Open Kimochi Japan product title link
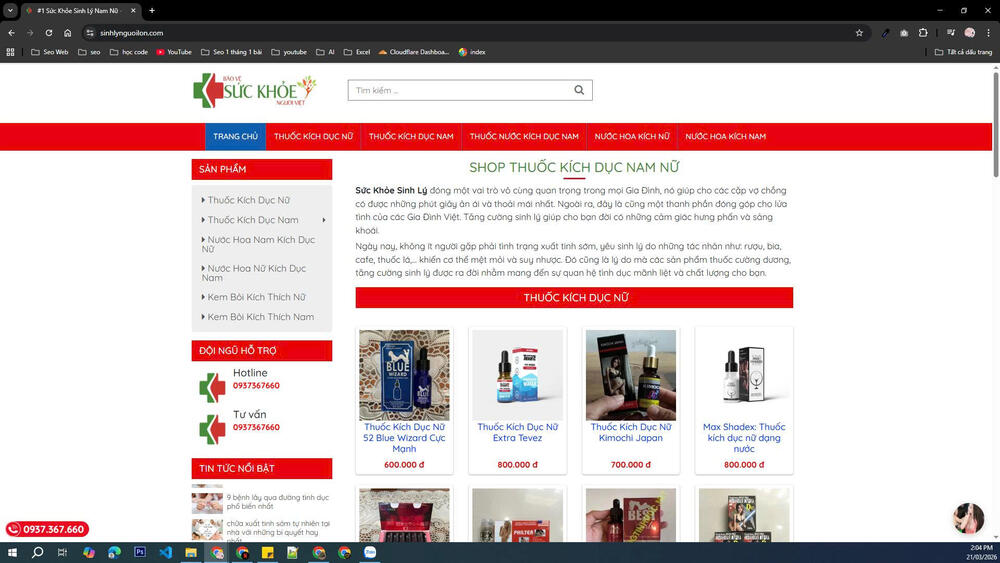The image size is (1000, 563). pyautogui.click(x=631, y=432)
